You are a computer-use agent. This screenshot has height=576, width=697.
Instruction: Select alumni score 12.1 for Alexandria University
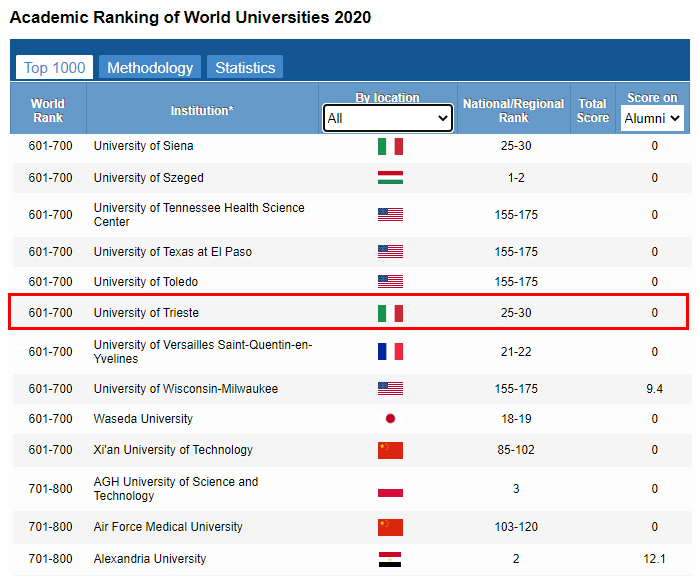coord(654,559)
